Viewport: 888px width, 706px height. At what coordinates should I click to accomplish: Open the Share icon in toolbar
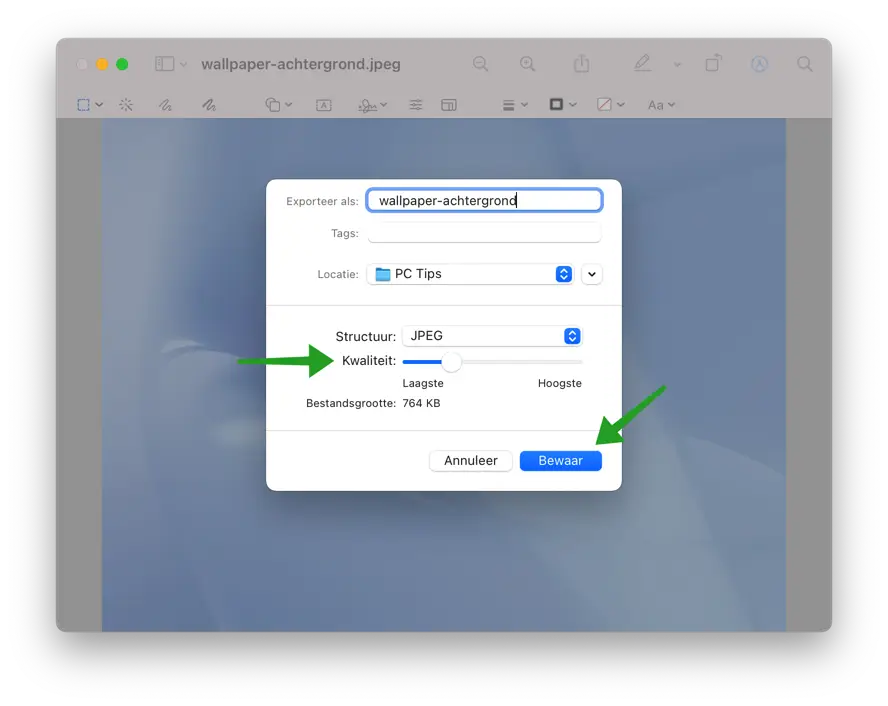[582, 63]
